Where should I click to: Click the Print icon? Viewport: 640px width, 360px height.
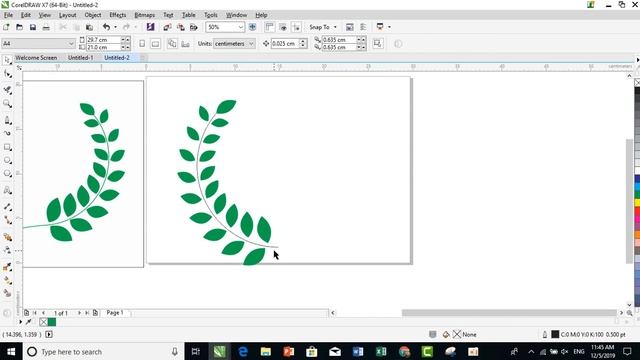point(46,27)
